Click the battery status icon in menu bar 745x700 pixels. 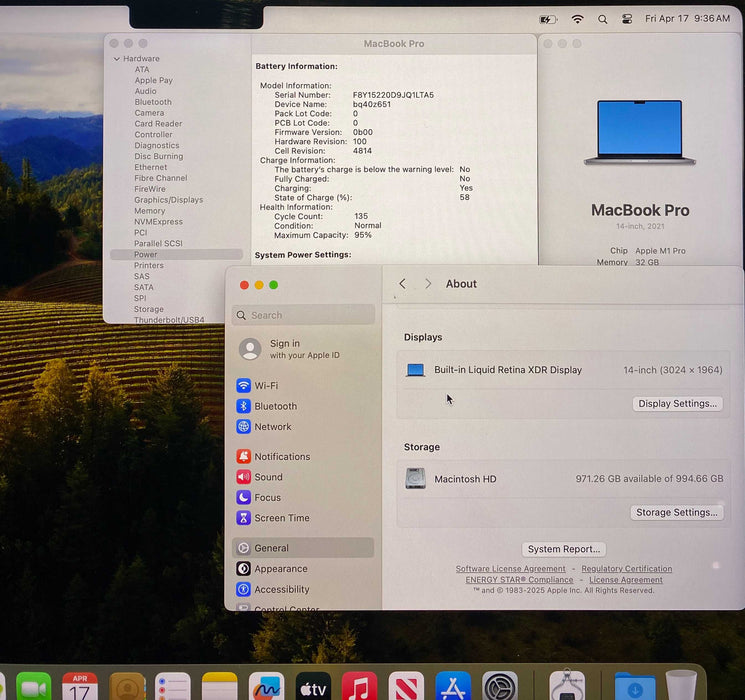point(548,19)
